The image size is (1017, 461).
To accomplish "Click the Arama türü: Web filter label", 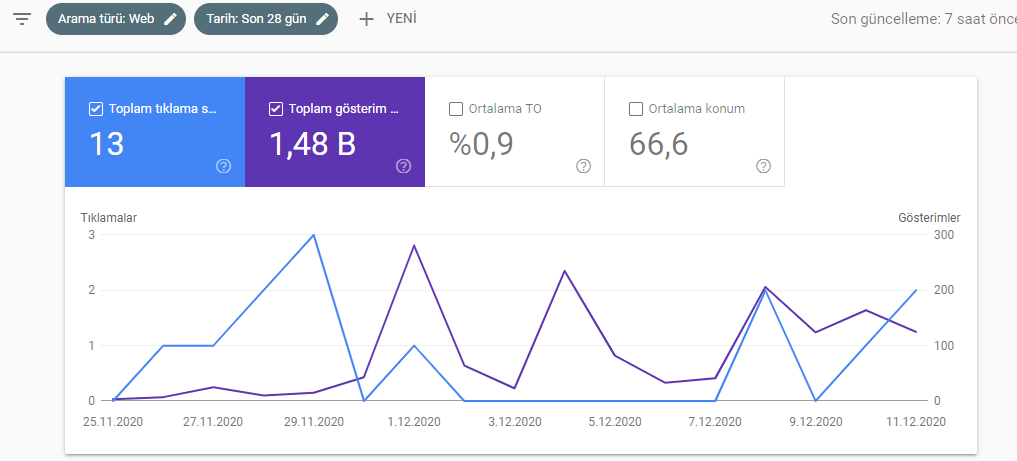I will pyautogui.click(x=106, y=19).
